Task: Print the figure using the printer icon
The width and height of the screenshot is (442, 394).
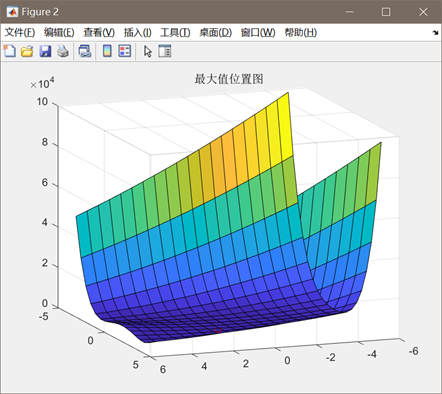Action: click(x=63, y=51)
